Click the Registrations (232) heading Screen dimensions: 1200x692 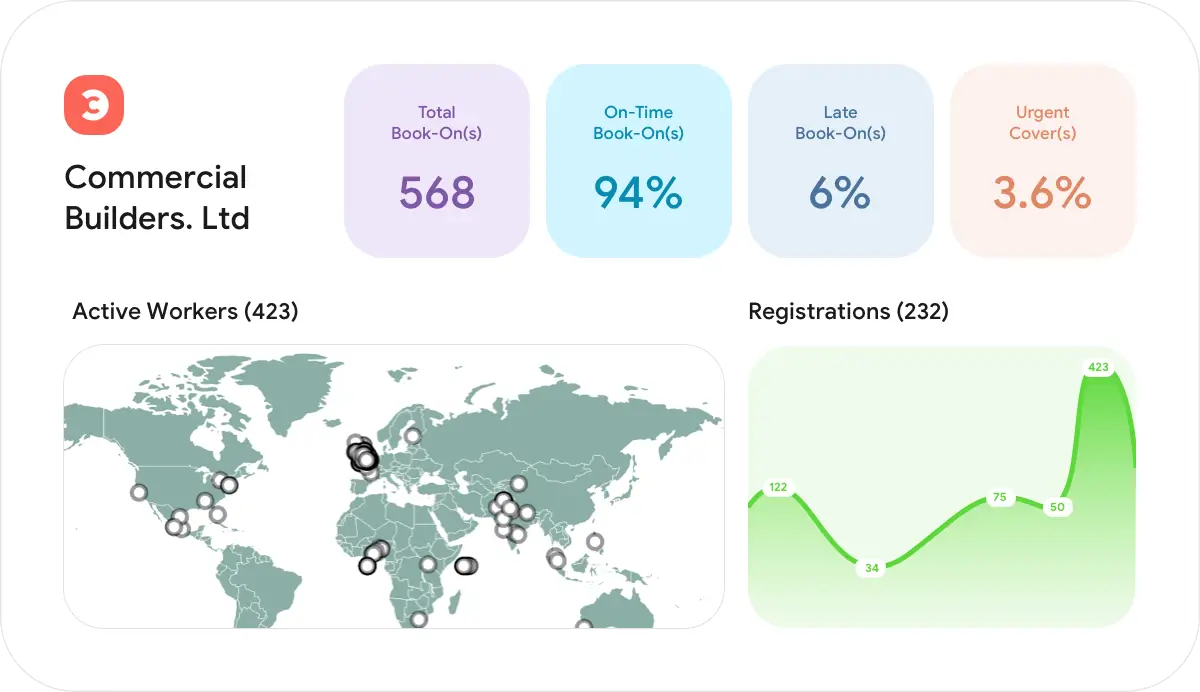(x=848, y=311)
